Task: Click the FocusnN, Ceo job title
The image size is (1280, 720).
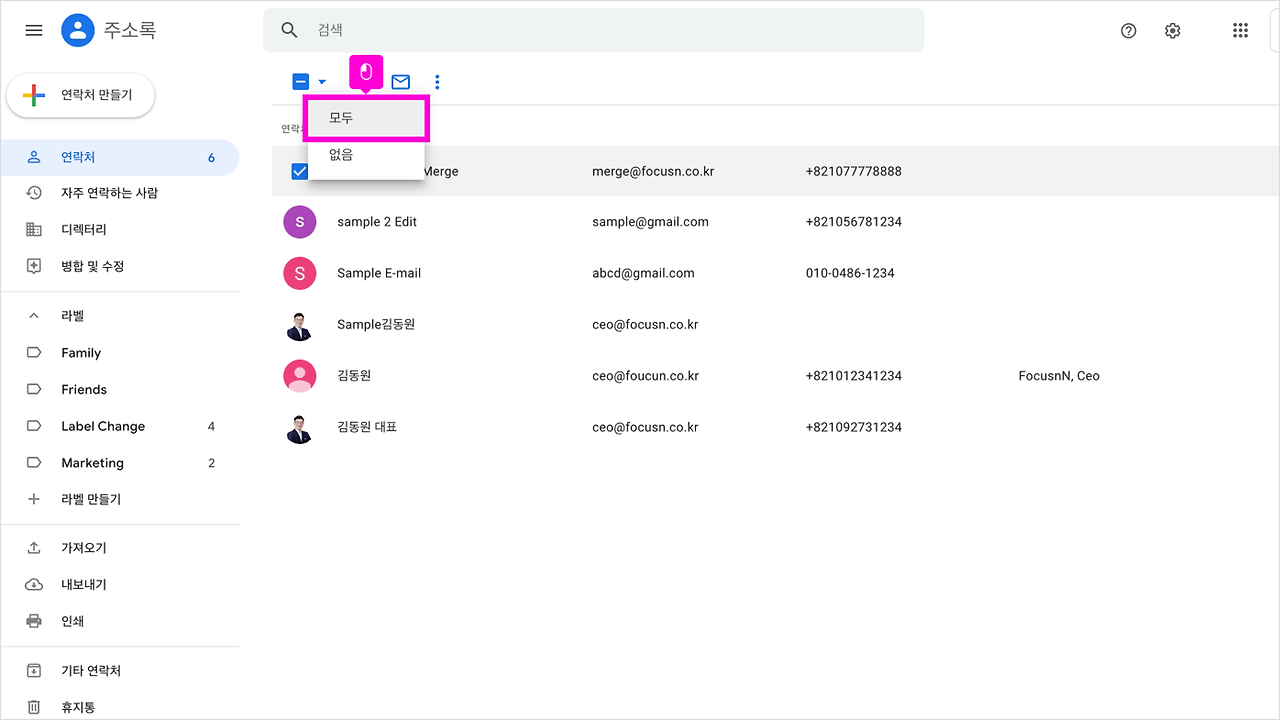Action: tap(1059, 376)
